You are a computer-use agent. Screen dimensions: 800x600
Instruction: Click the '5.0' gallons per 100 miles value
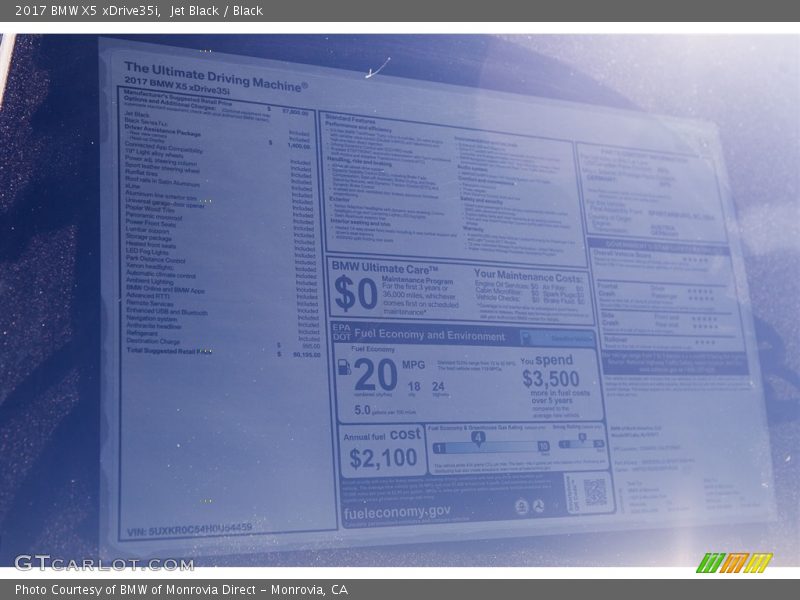click(362, 410)
